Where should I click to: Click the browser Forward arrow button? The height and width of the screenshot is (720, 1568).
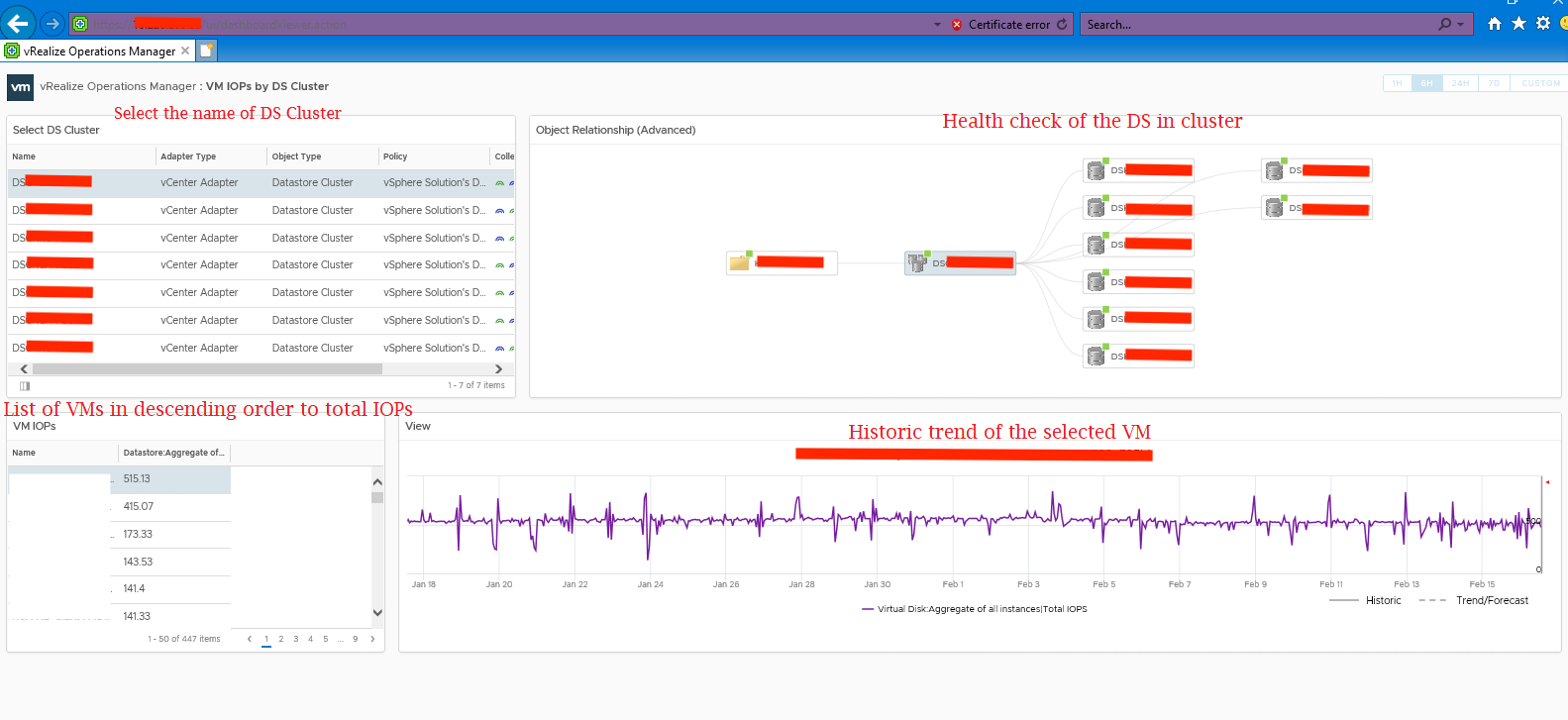[x=52, y=24]
